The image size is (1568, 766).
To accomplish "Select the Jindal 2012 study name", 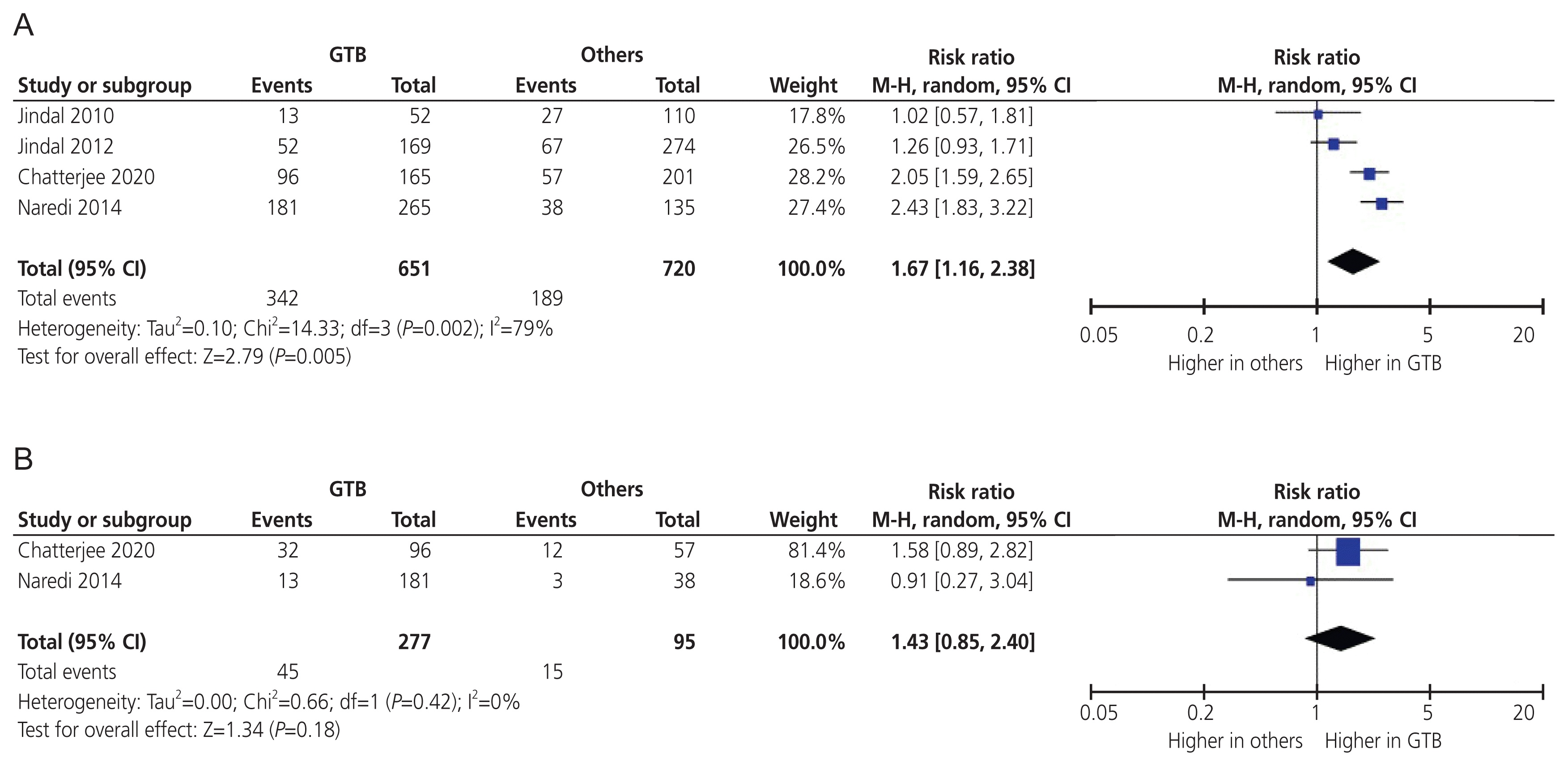I will point(66,146).
